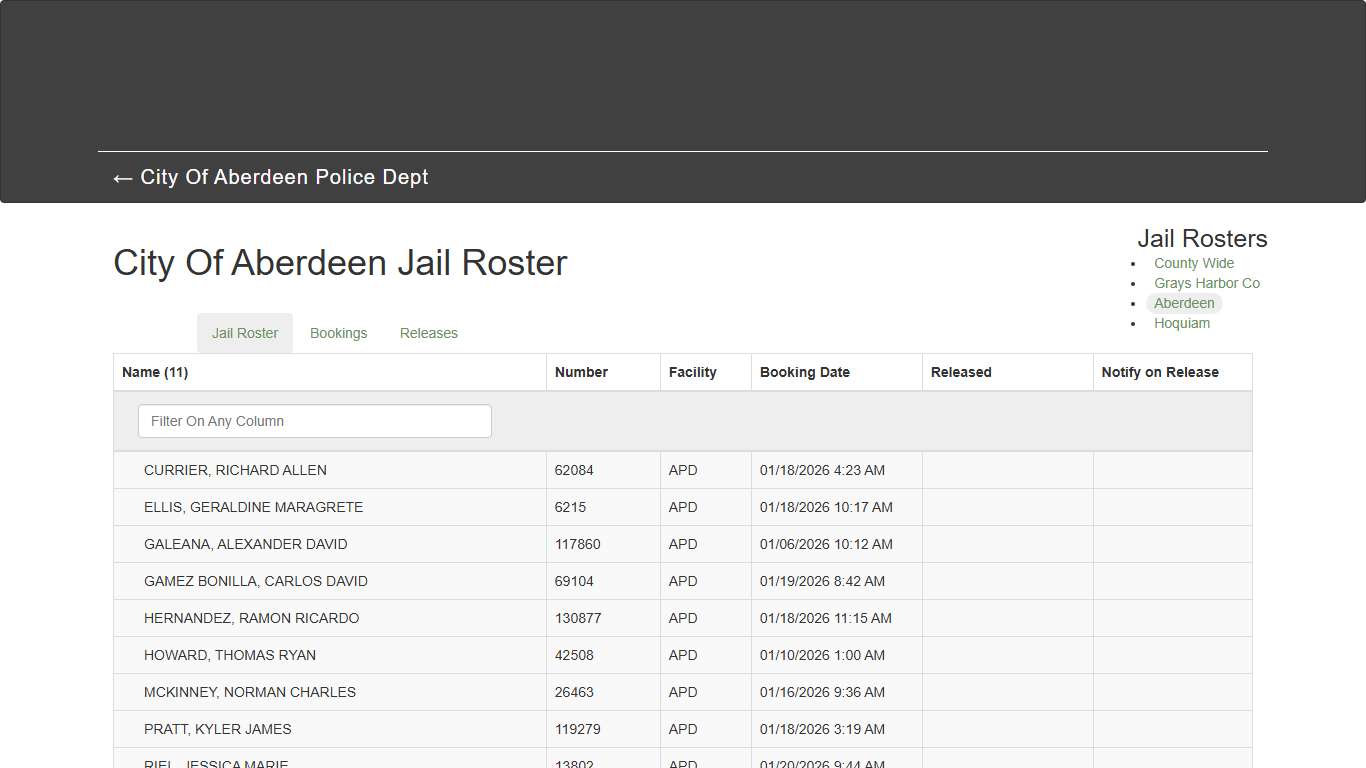Select inmate CURRIER, RICHARD ALLEN
The height and width of the screenshot is (768, 1366).
click(235, 470)
